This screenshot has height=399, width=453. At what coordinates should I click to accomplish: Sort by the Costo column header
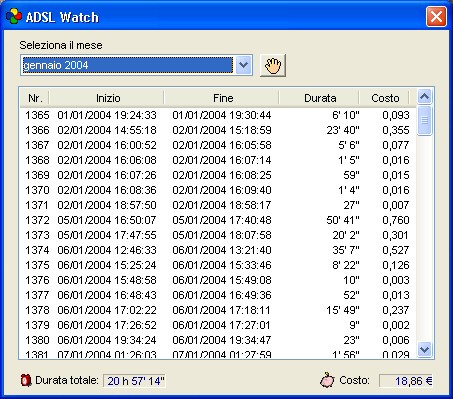pyautogui.click(x=385, y=98)
